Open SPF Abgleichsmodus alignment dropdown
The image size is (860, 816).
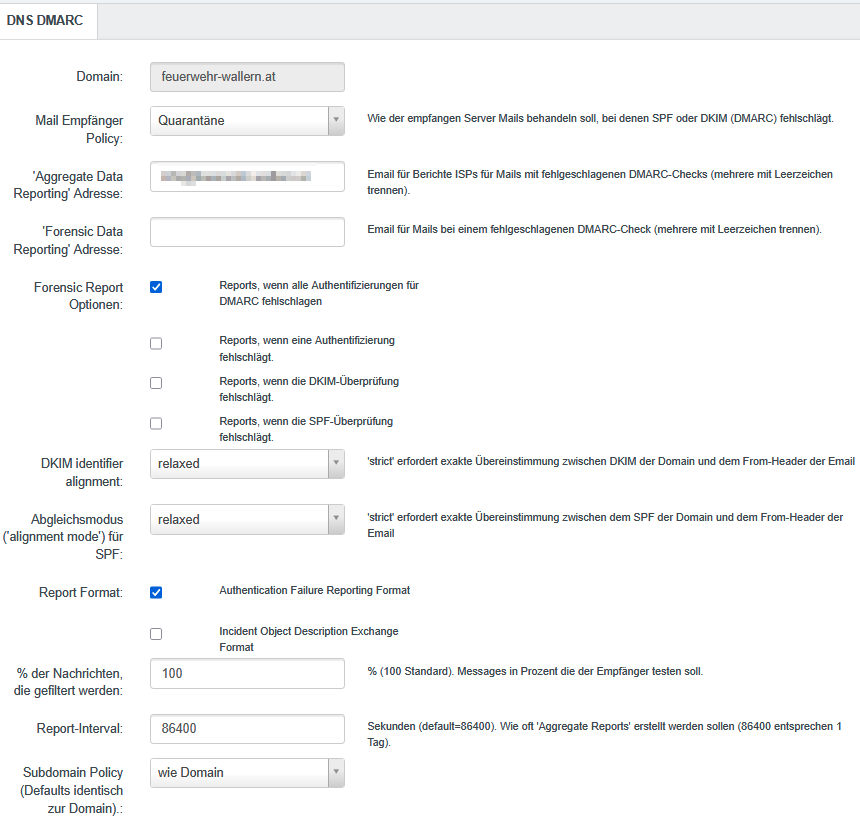336,520
